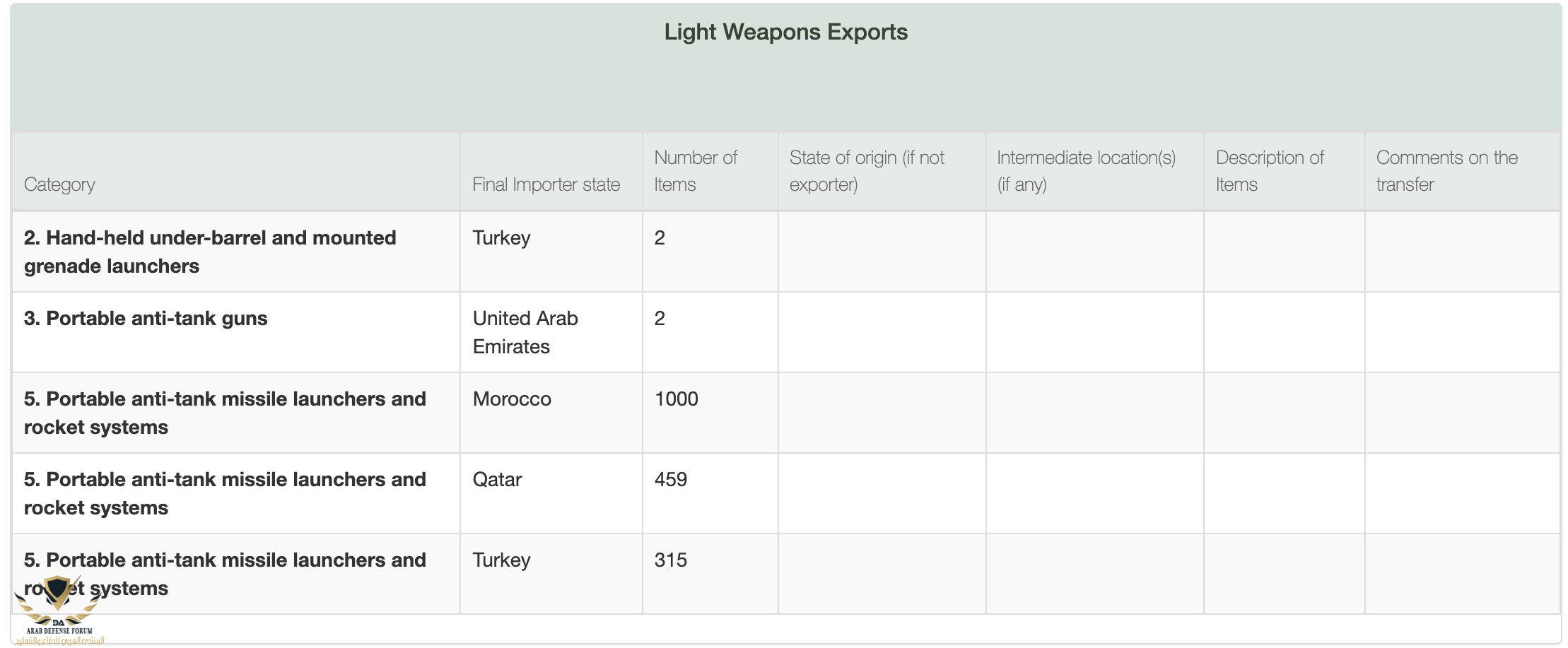Click the Description of Items column header
Screen dimensions: 1568x648
coord(1270,171)
